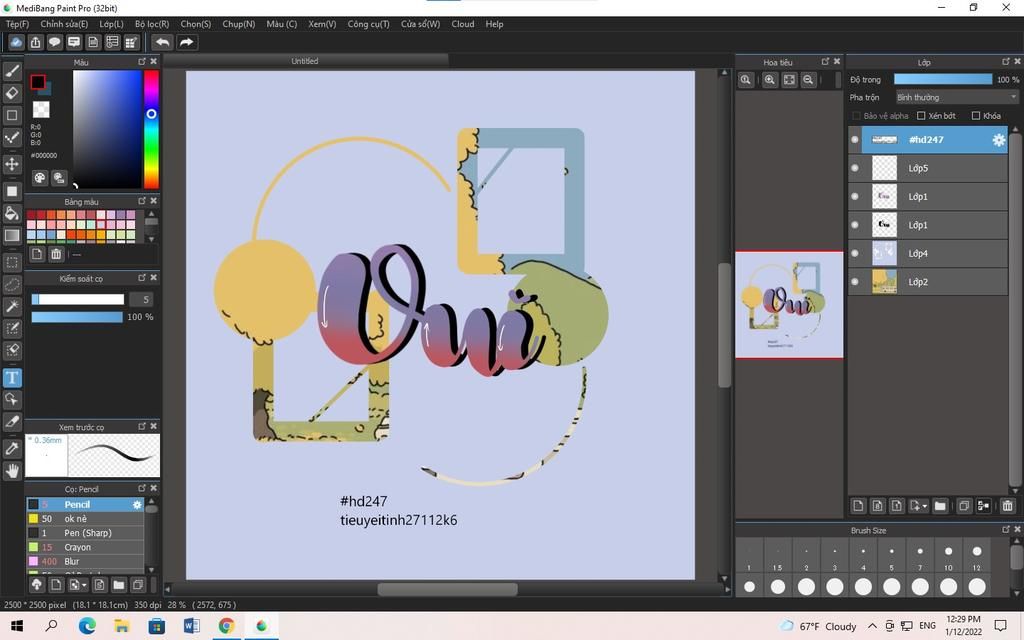Screen dimensions: 1024x640
Task: Choose the Blur brush
Action: [86, 562]
